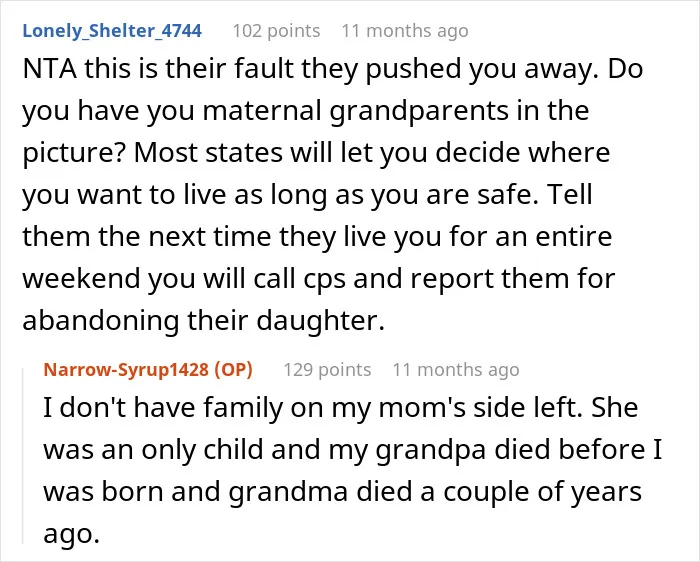Click the 102 points score
The width and height of the screenshot is (700, 562).
point(276,31)
